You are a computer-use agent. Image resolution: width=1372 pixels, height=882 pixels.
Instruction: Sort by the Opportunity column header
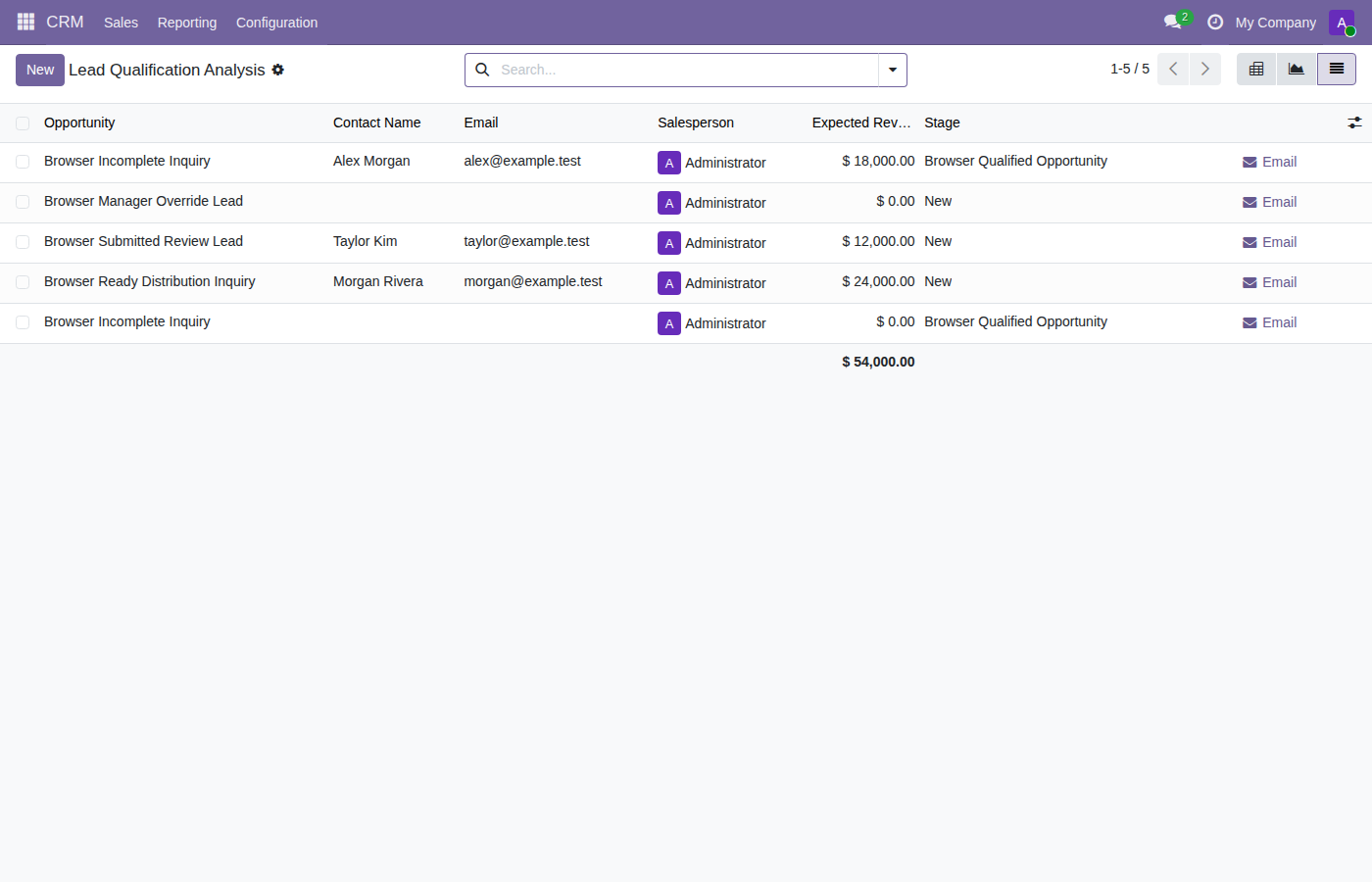(79, 122)
